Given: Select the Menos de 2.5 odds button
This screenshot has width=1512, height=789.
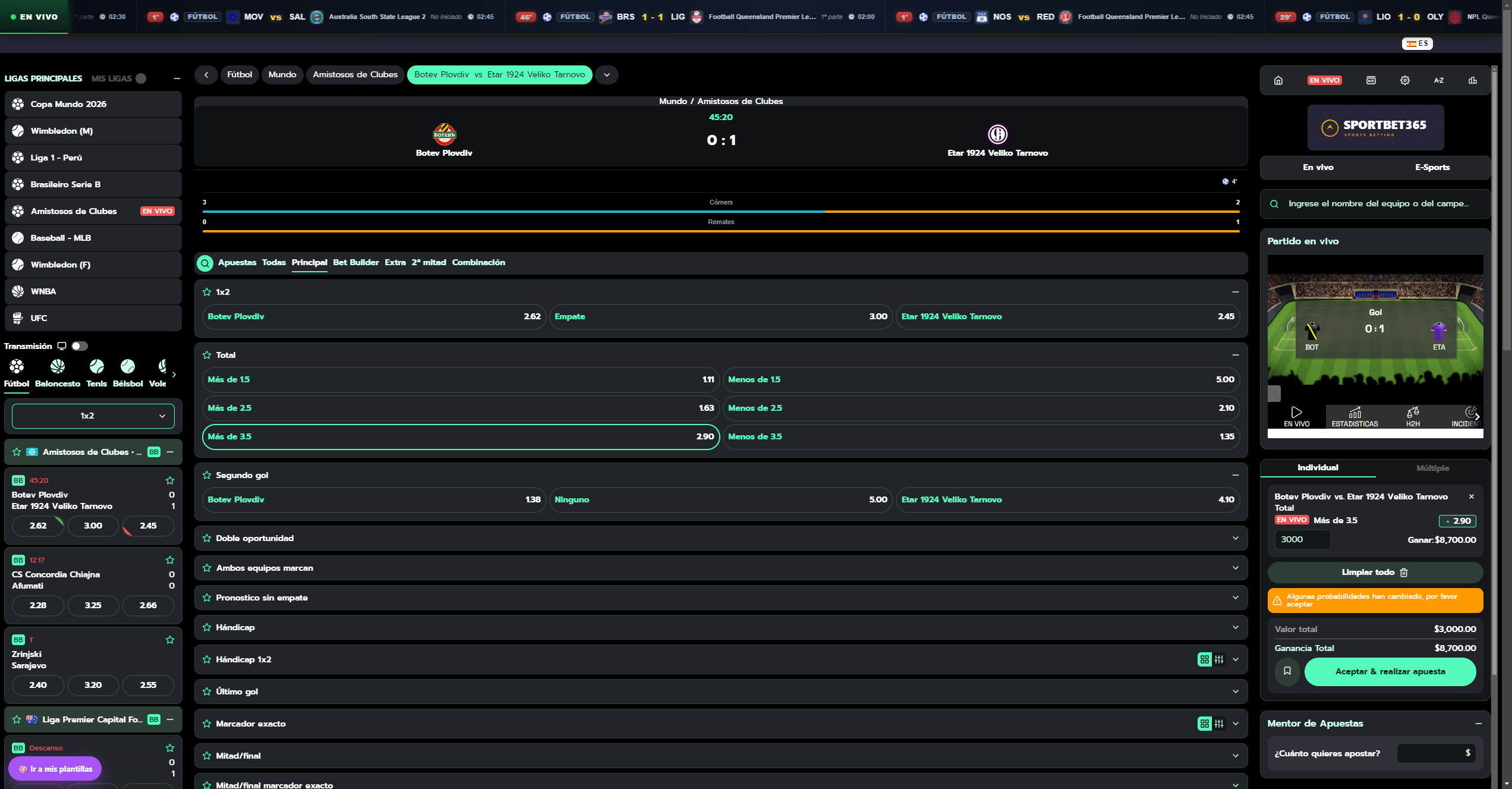Looking at the screenshot, I should point(981,408).
